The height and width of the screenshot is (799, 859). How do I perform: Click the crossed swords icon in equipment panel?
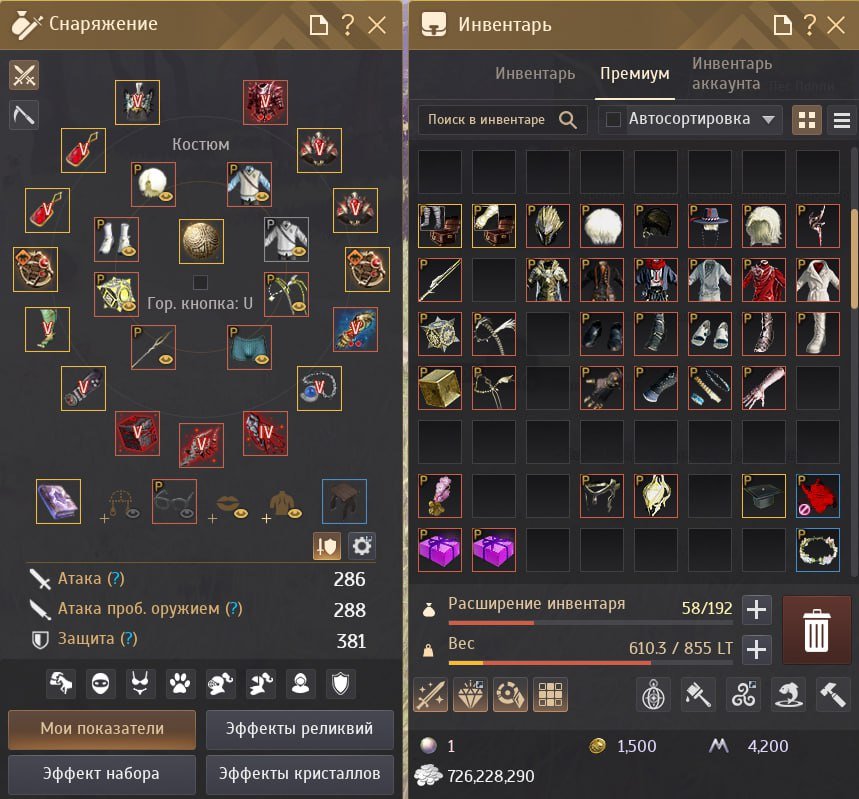click(24, 75)
